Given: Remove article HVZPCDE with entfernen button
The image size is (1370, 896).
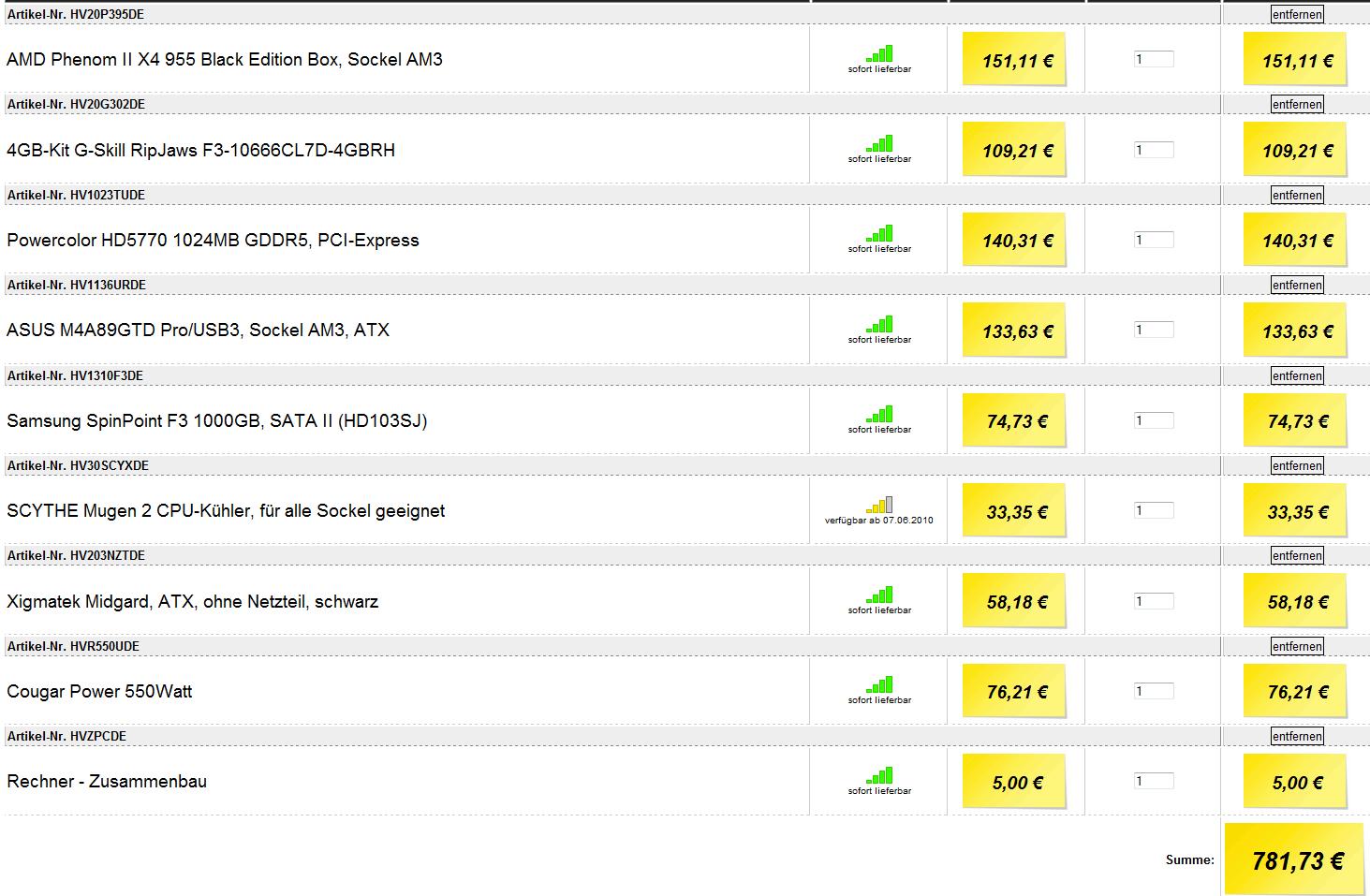Looking at the screenshot, I should (1297, 736).
